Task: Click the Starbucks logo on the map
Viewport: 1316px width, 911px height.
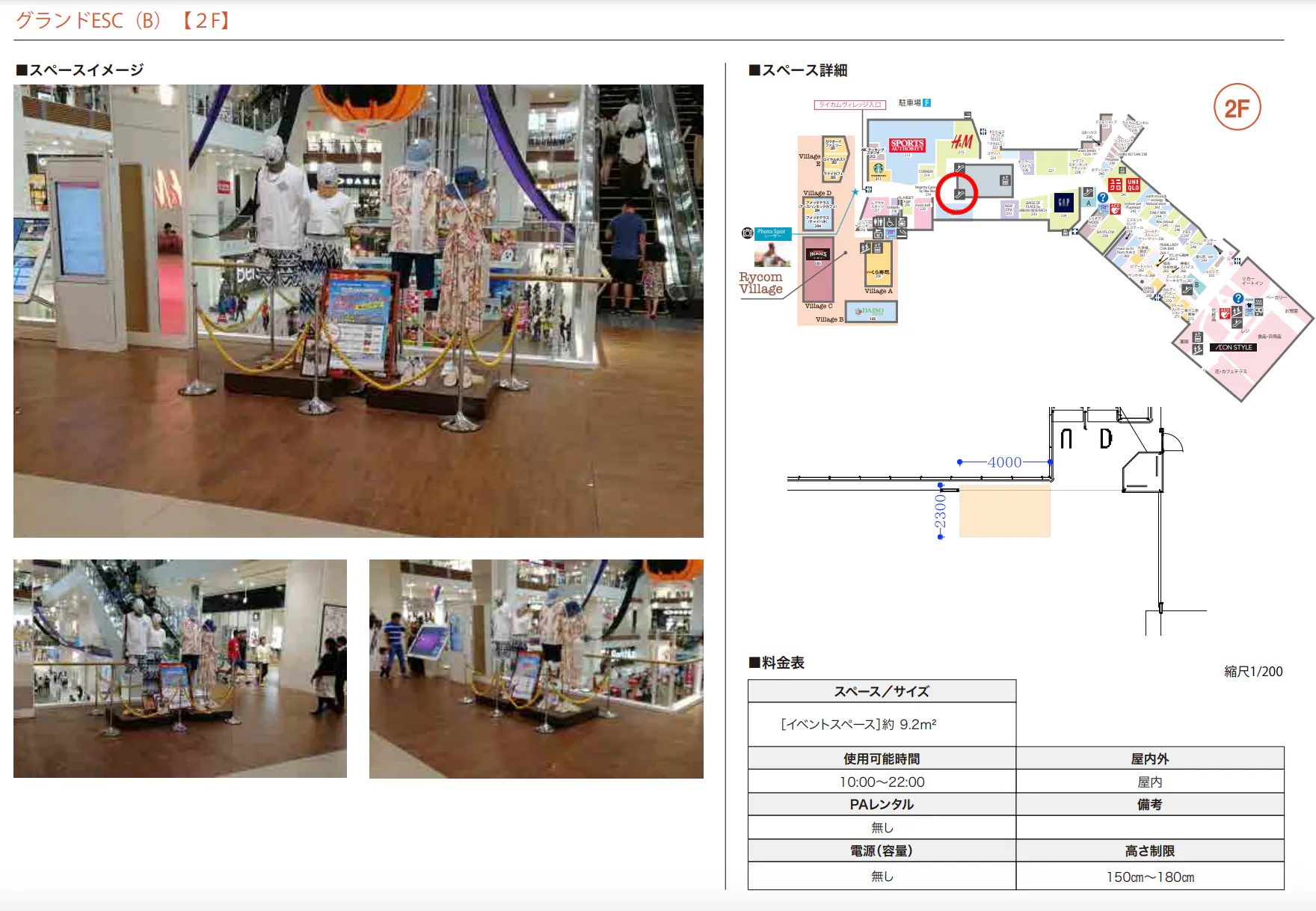Action: [879, 169]
